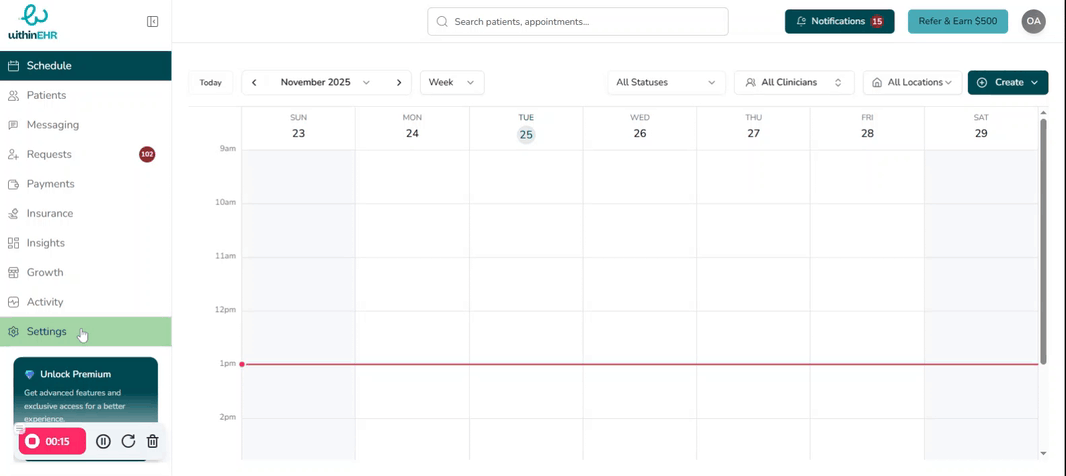Click the Today button
This screenshot has width=1066, height=476.
pos(211,83)
